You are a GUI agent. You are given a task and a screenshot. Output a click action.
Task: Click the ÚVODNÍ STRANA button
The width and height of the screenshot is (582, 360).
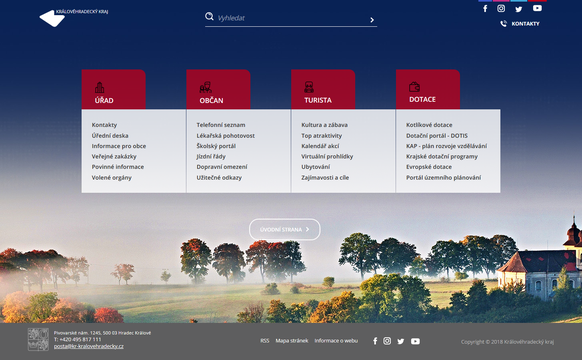point(285,229)
